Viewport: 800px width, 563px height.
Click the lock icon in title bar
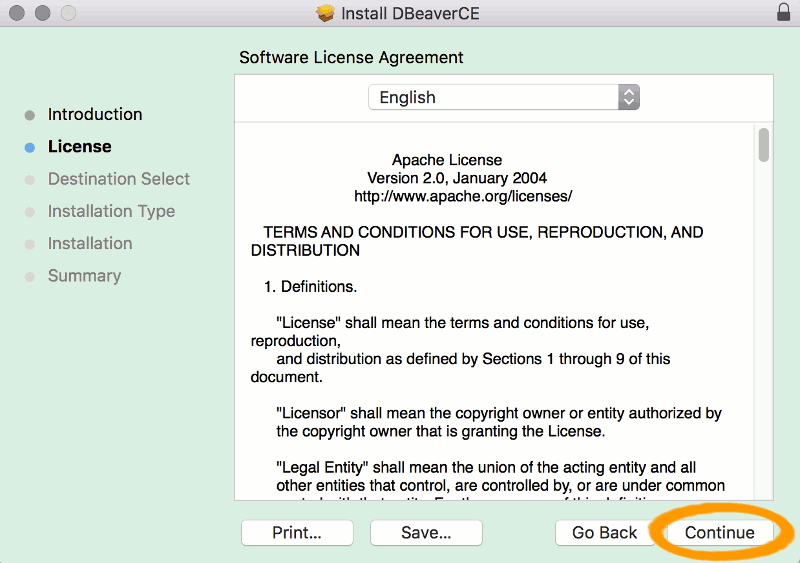(x=783, y=12)
